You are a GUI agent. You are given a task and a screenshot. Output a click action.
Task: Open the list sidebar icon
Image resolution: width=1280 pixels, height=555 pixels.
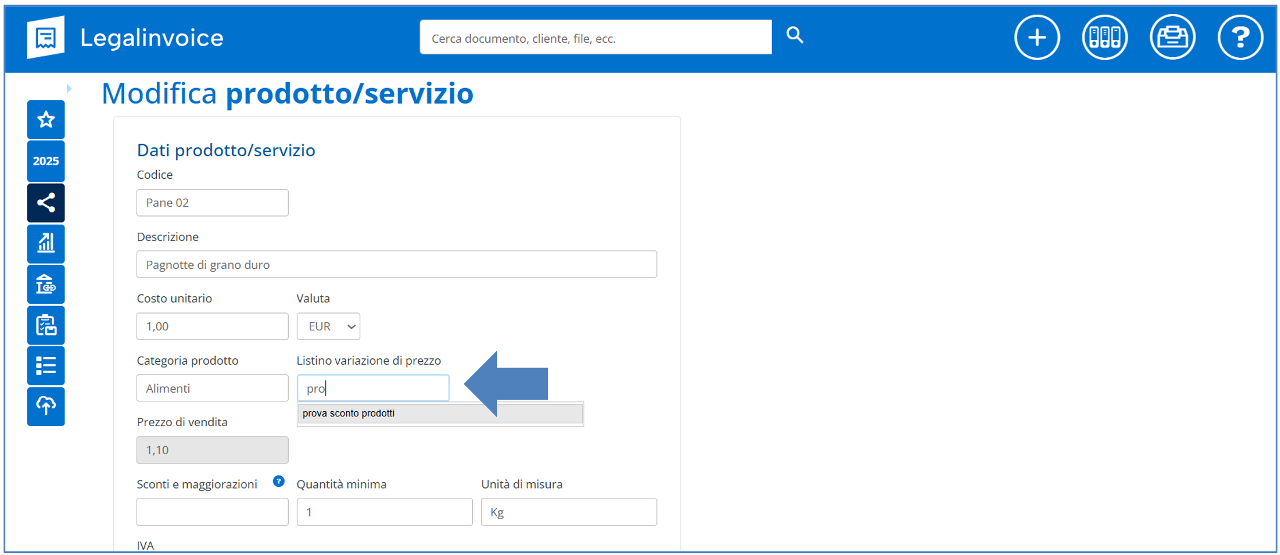tap(46, 365)
